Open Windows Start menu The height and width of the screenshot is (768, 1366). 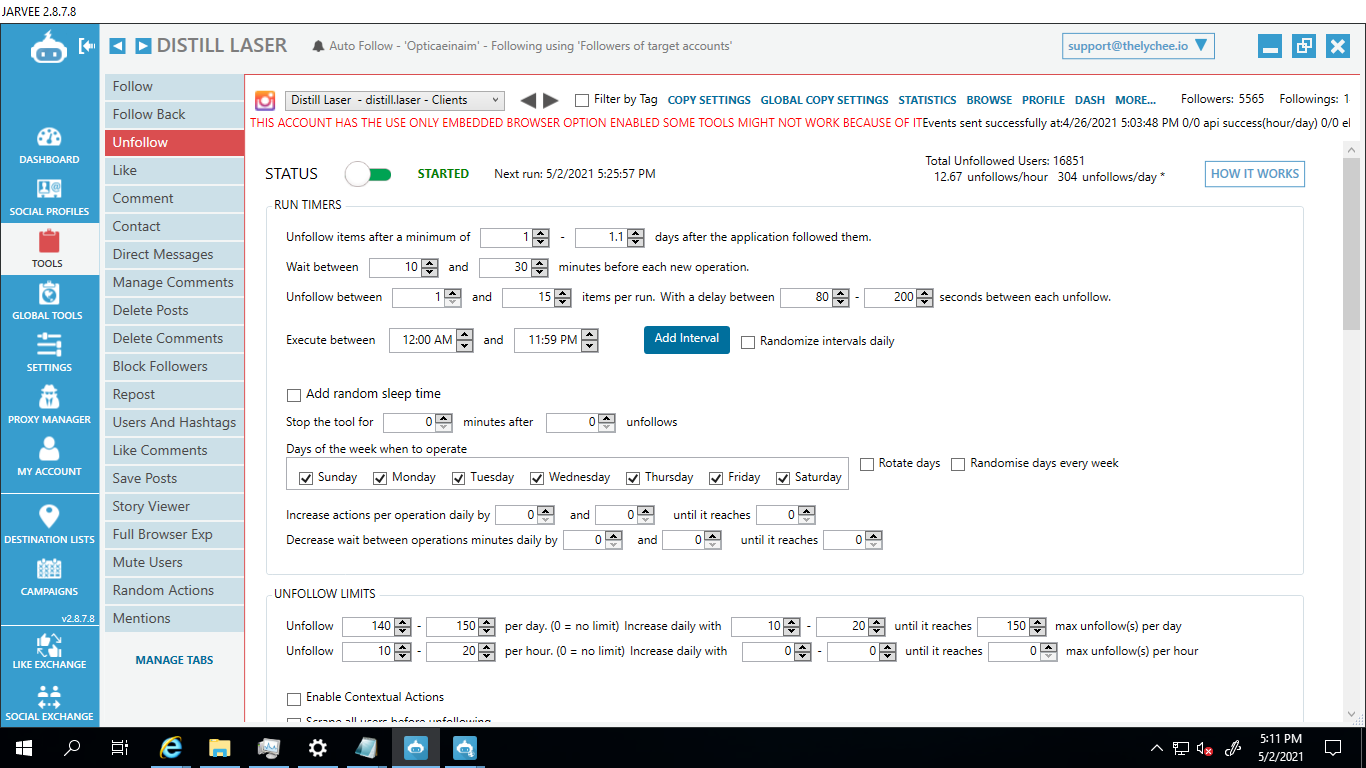pos(24,747)
